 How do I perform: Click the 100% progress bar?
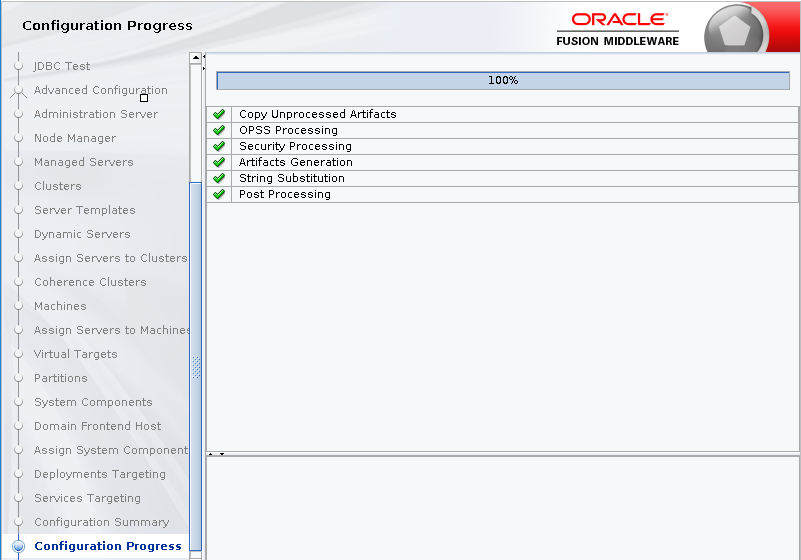(502, 80)
